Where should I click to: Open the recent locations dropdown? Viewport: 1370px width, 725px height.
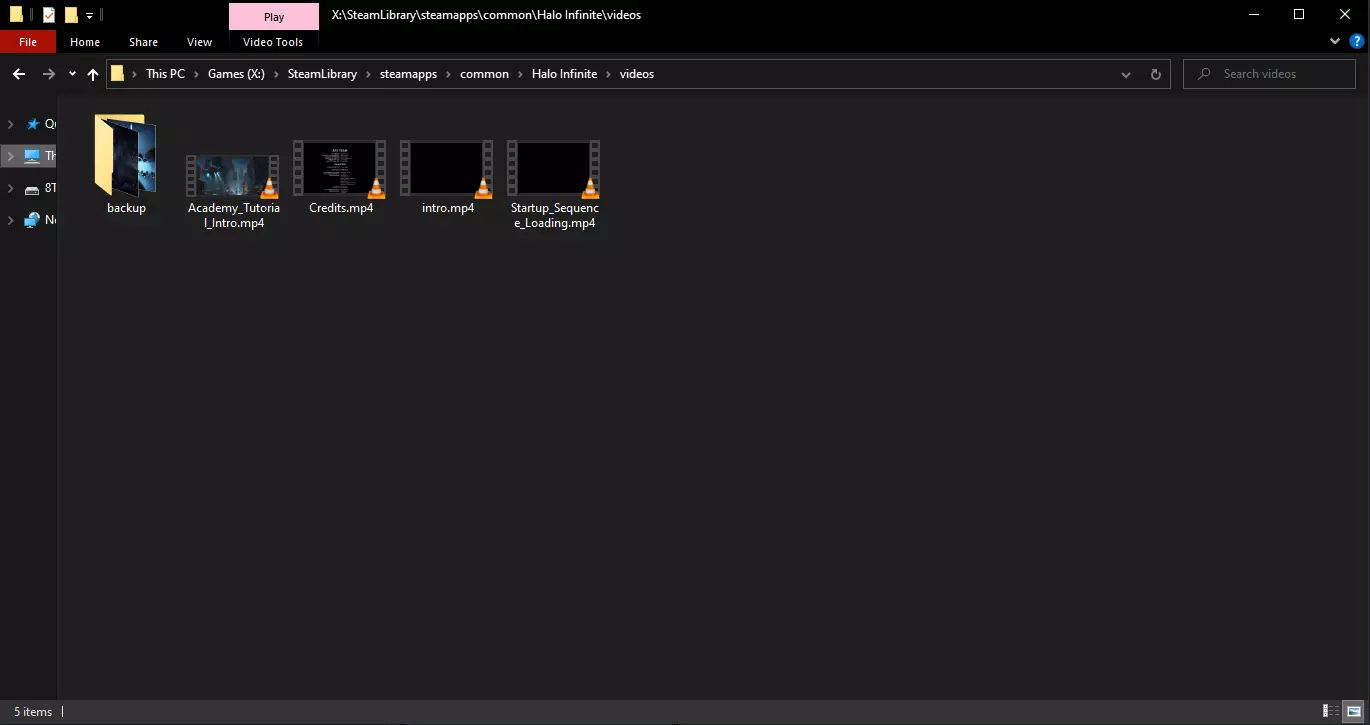[x=72, y=74]
